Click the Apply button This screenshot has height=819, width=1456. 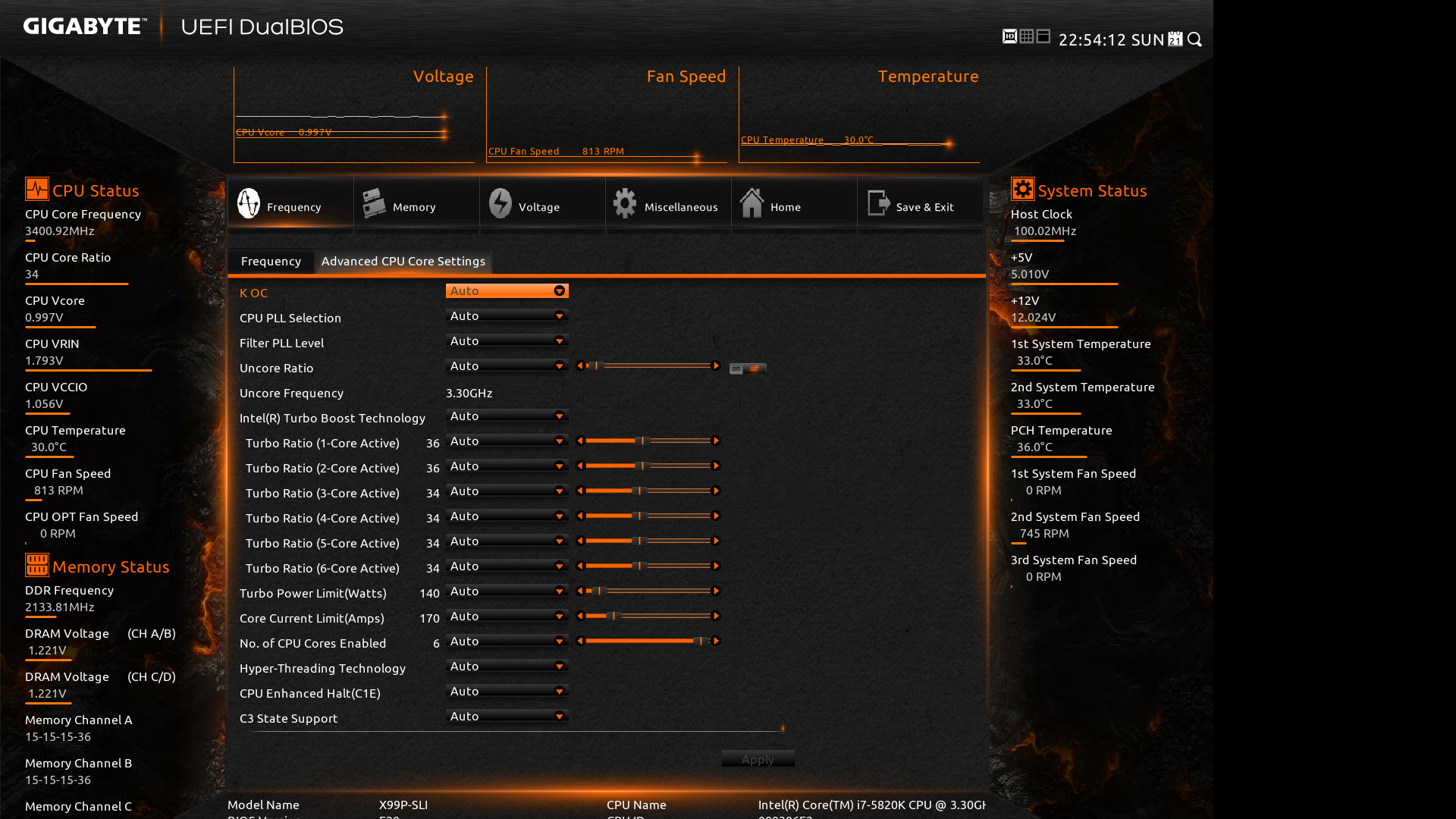(x=758, y=759)
